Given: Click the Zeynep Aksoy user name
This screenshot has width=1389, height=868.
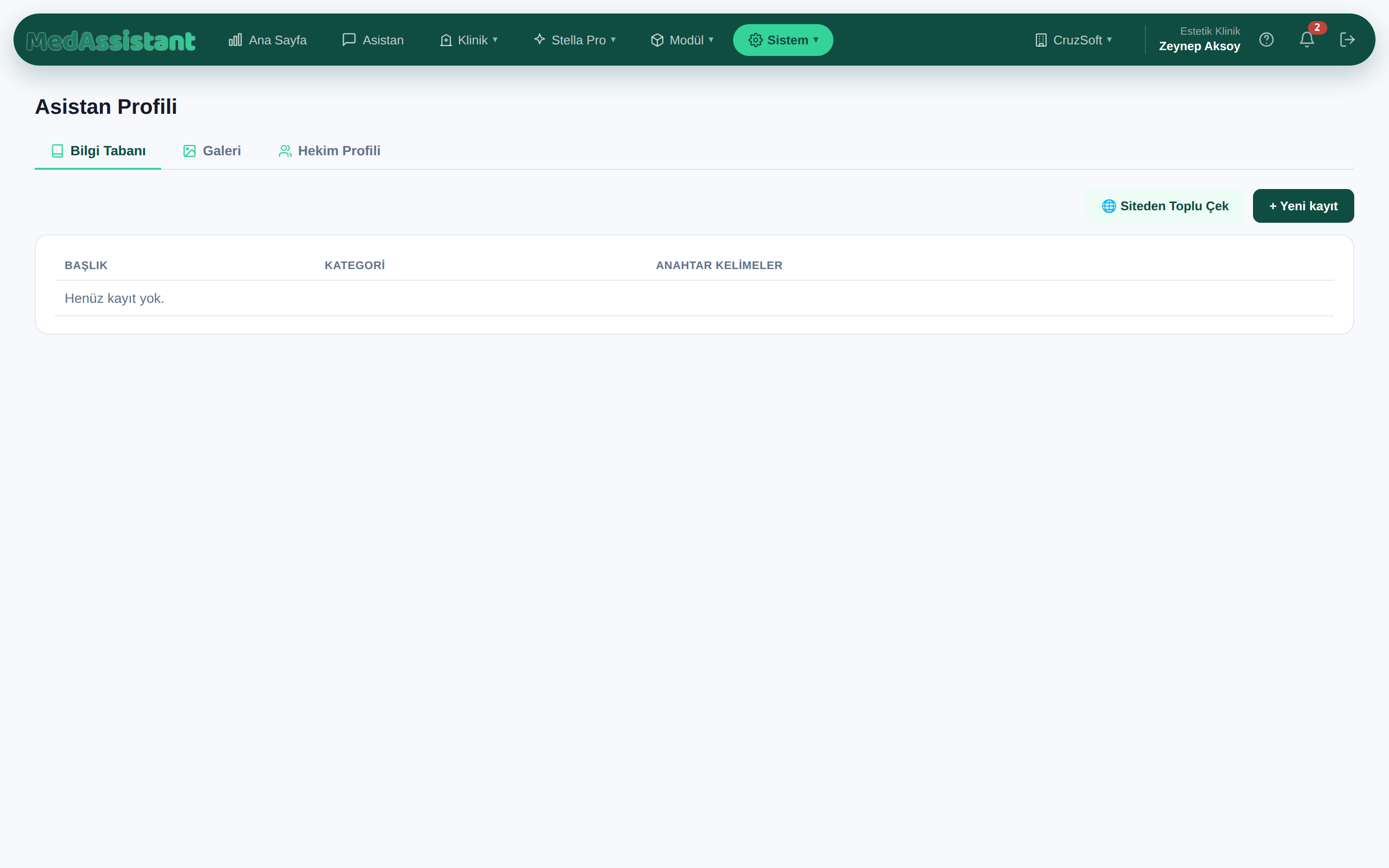Looking at the screenshot, I should [x=1199, y=46].
